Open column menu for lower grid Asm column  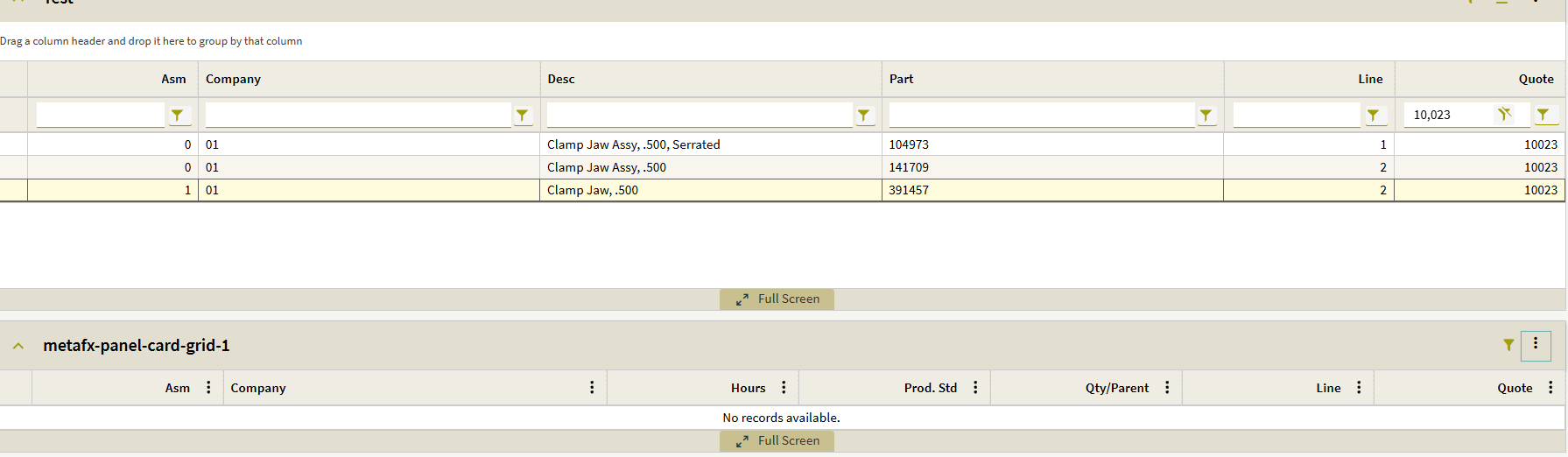(208, 388)
